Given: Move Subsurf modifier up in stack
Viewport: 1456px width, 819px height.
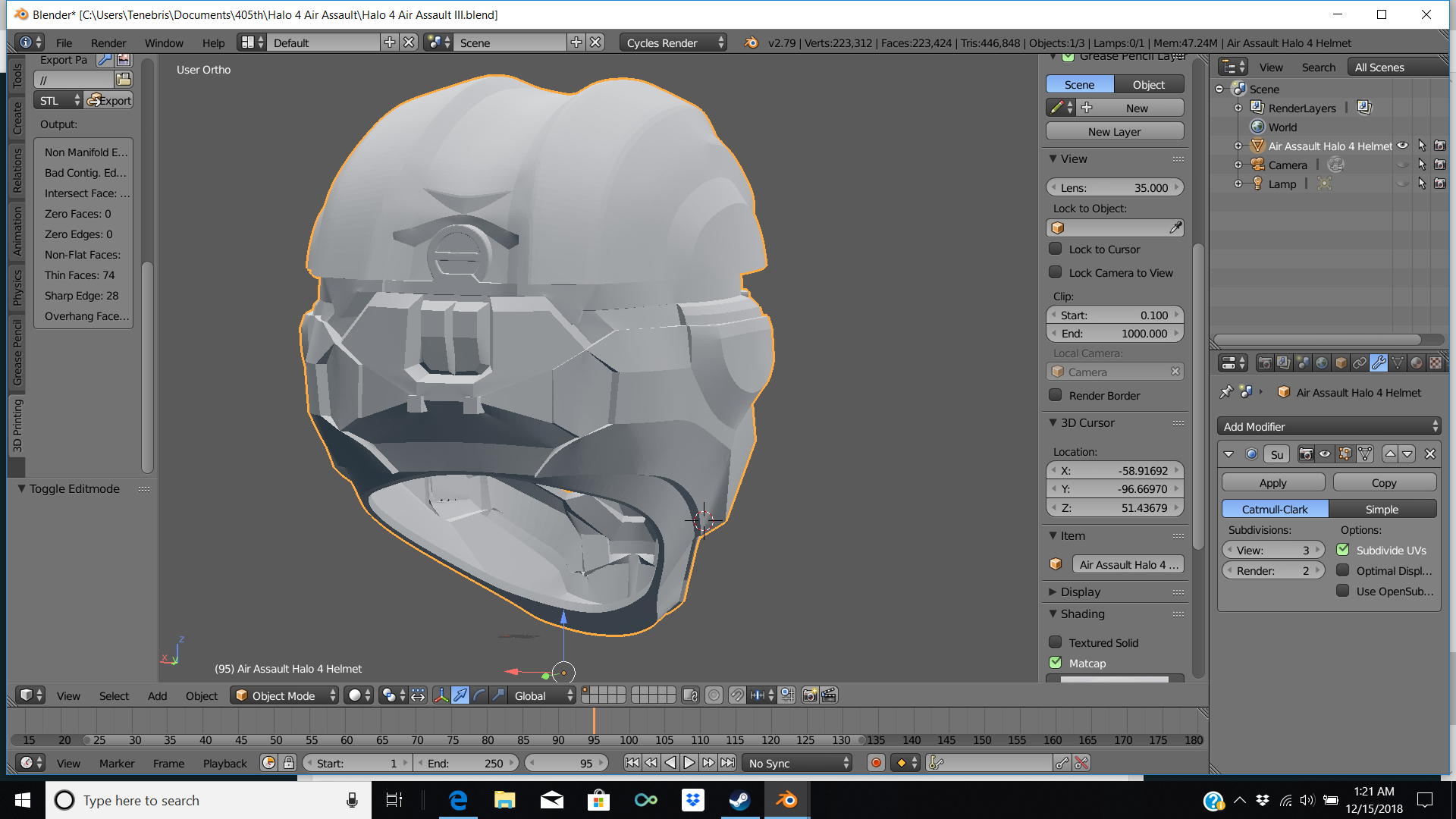Looking at the screenshot, I should [x=1389, y=454].
